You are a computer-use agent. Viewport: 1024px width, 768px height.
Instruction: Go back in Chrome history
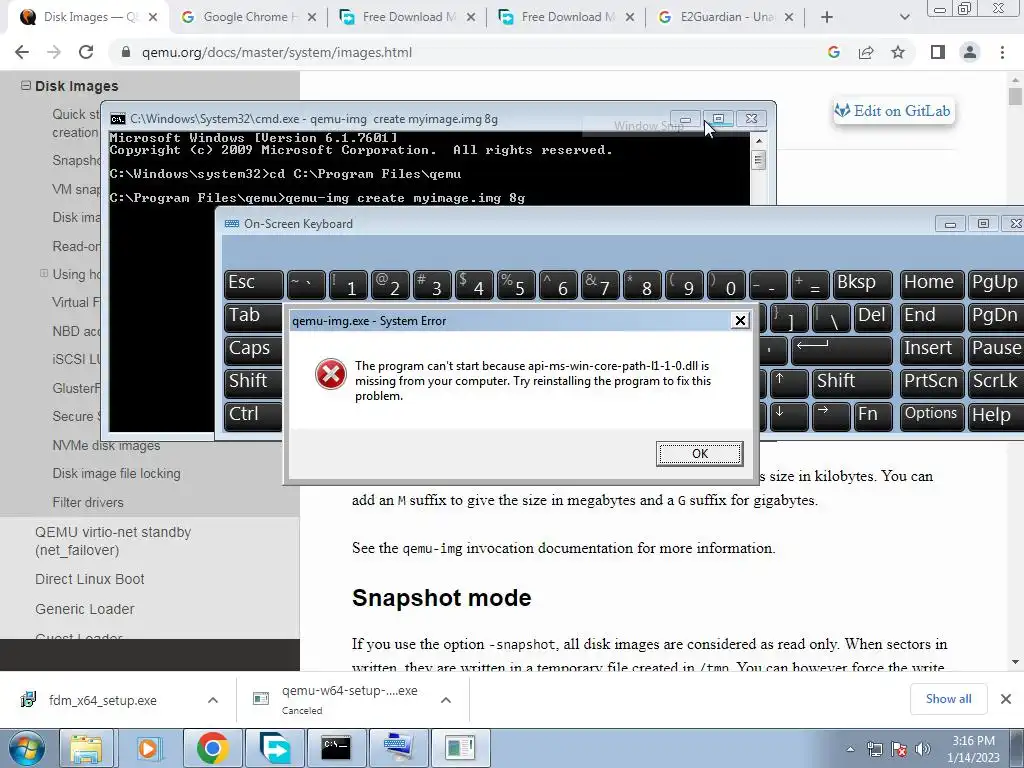point(22,52)
